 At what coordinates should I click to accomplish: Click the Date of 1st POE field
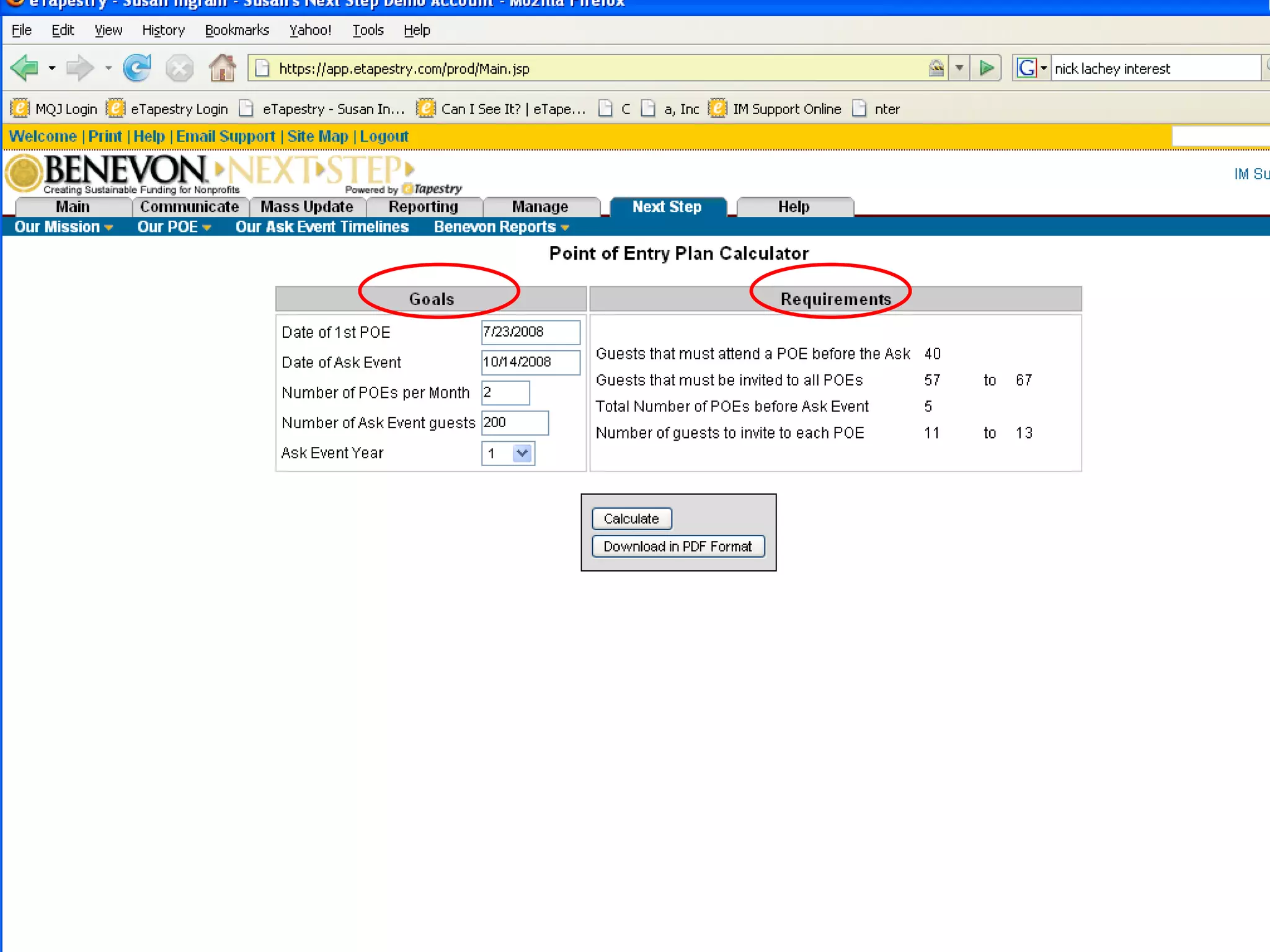click(x=530, y=332)
